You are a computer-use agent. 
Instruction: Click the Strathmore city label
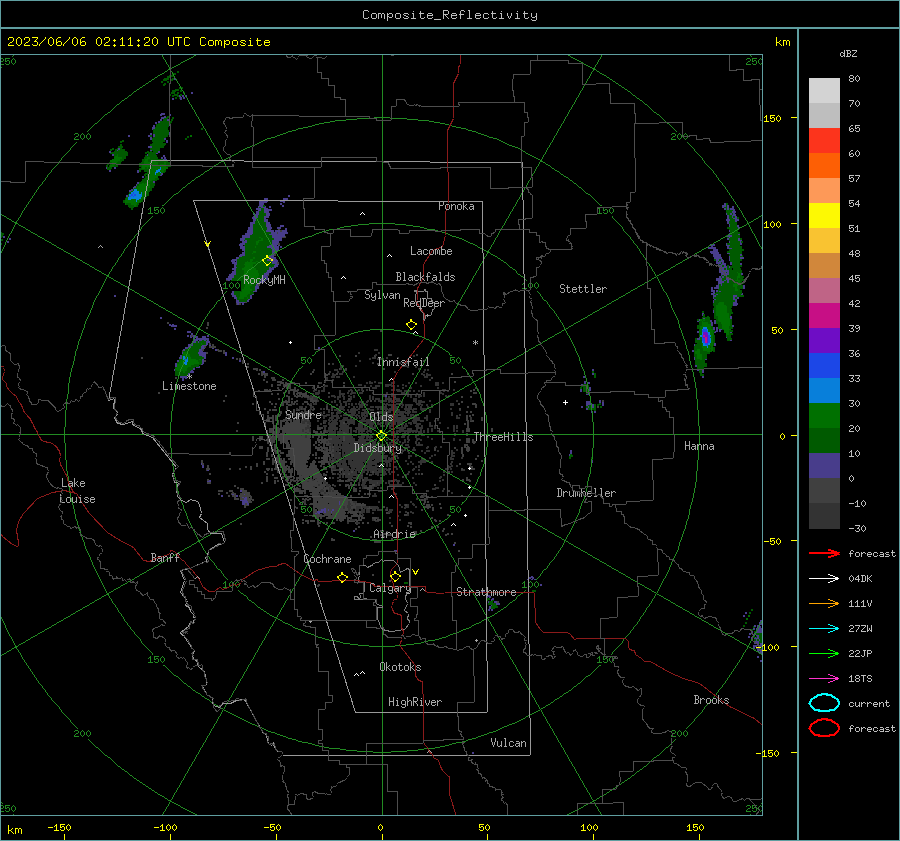click(486, 592)
